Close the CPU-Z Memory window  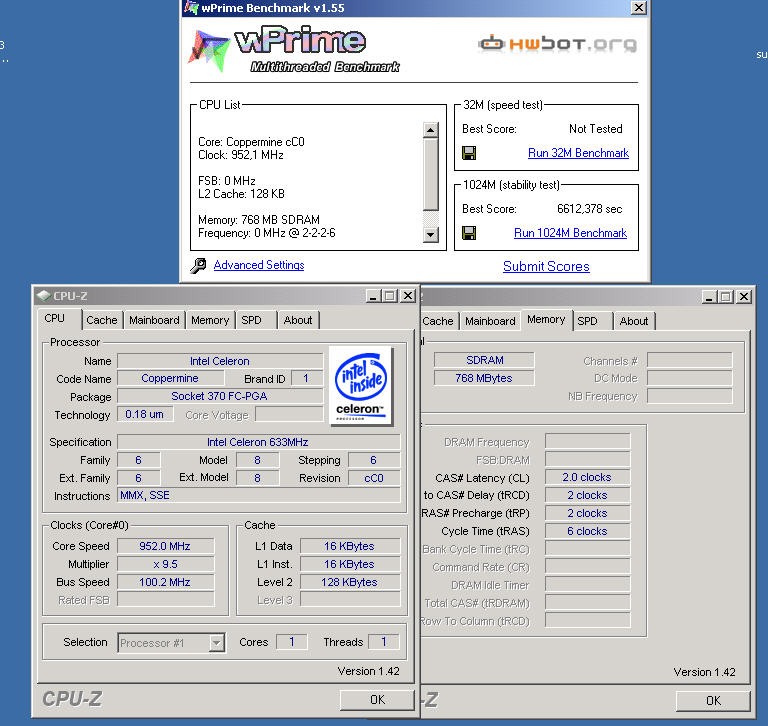[x=744, y=296]
